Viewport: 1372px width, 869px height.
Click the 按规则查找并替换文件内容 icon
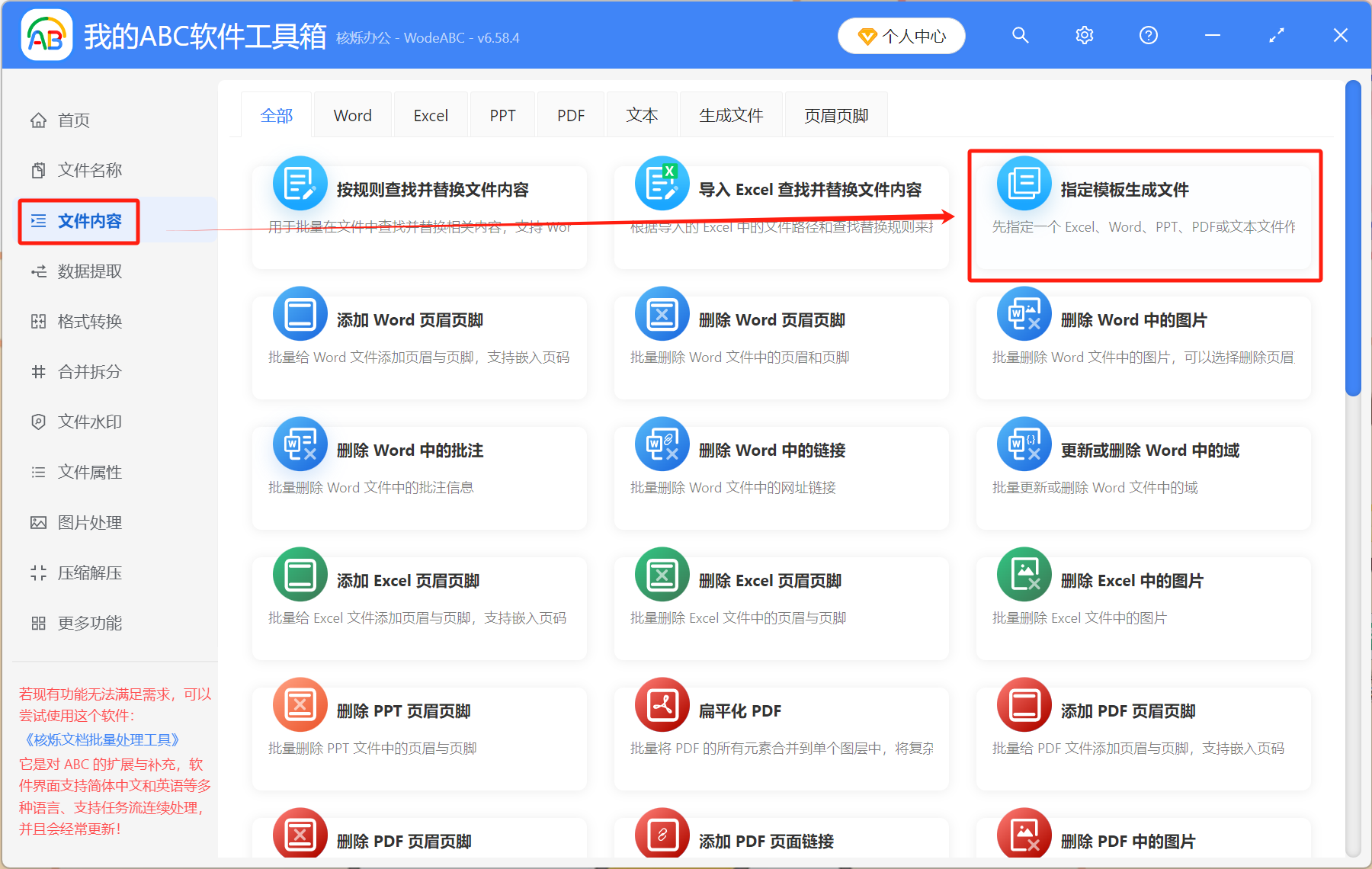coord(300,183)
